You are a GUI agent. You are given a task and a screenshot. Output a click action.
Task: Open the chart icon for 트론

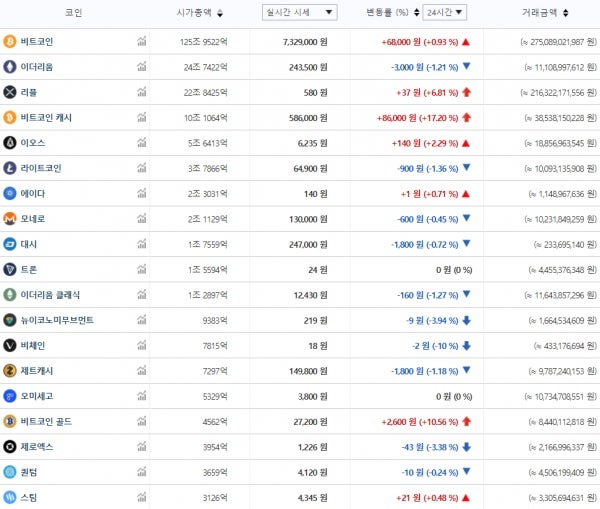(x=142, y=269)
